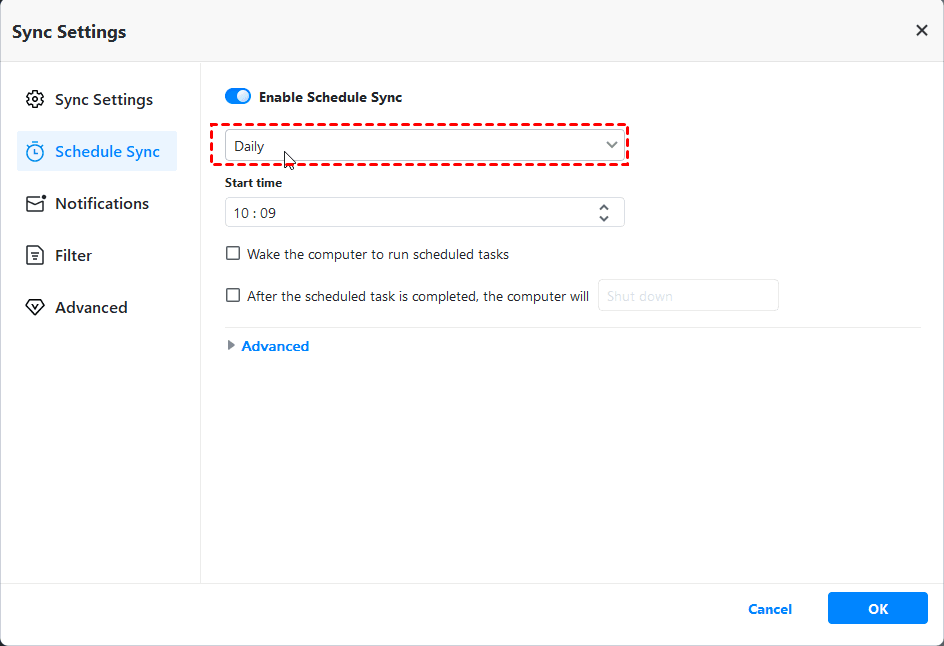Open the Advanced blue link
The width and height of the screenshot is (944, 646).
pos(275,346)
